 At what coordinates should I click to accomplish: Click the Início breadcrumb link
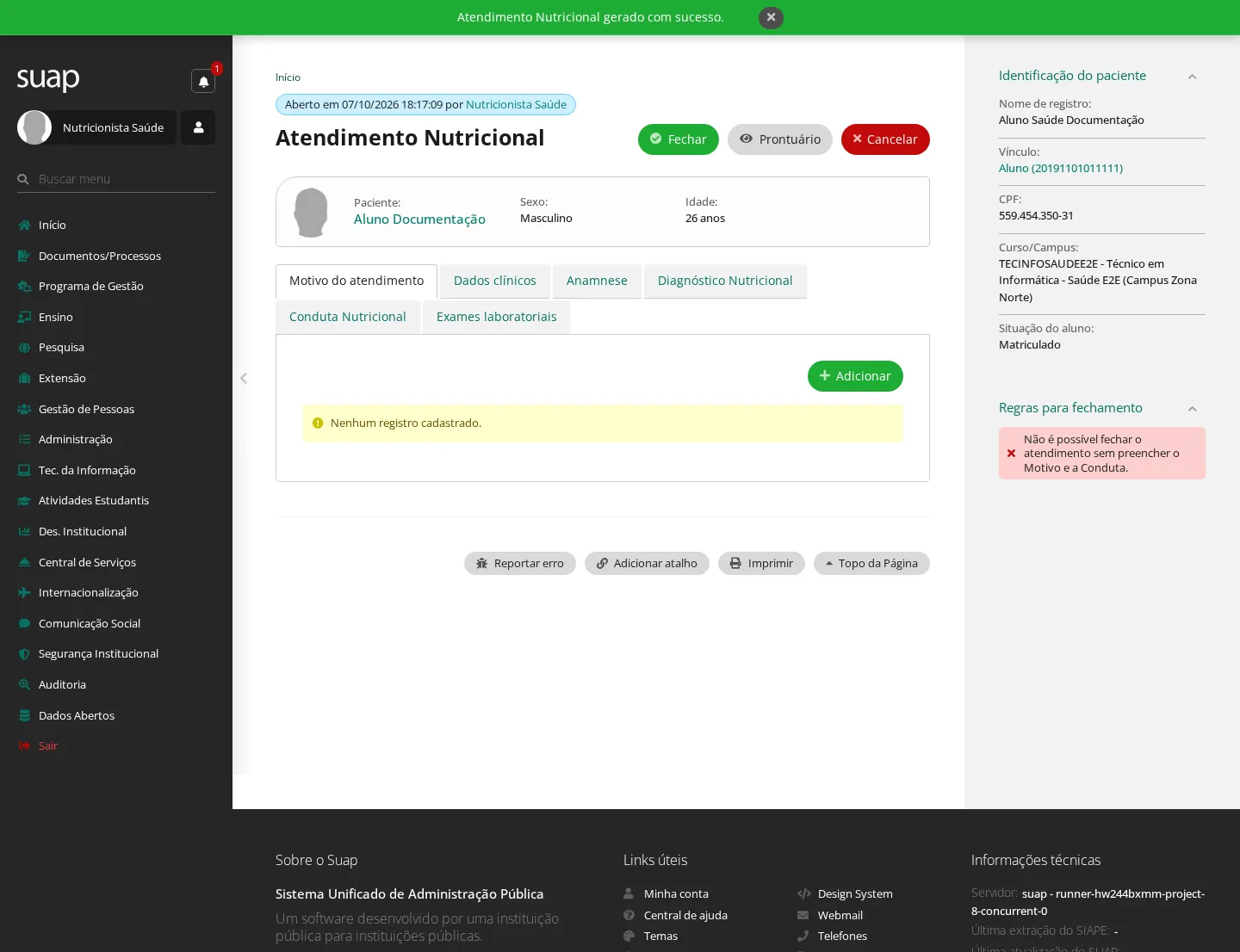(x=288, y=77)
